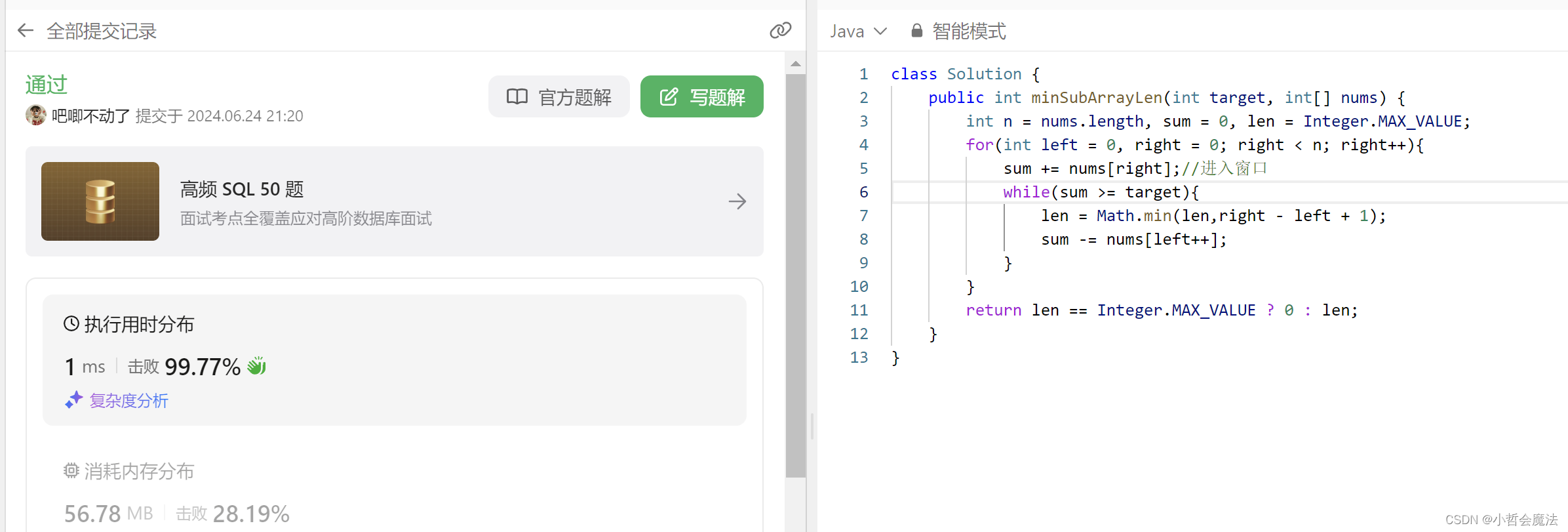Click line number 6 in the gutter
This screenshot has height=532, width=1568.
(864, 192)
